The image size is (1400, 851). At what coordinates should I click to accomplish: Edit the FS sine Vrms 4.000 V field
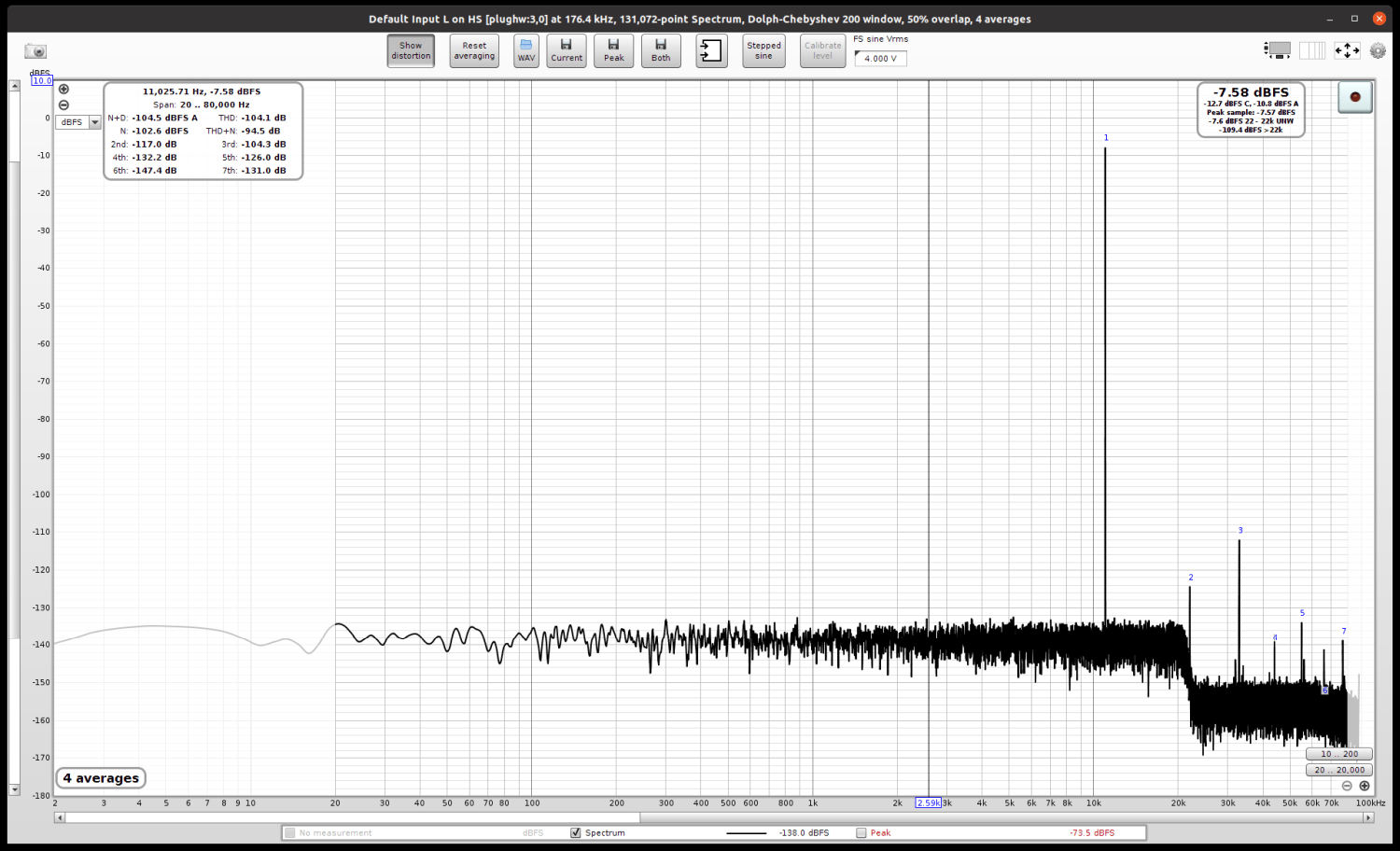[x=880, y=58]
